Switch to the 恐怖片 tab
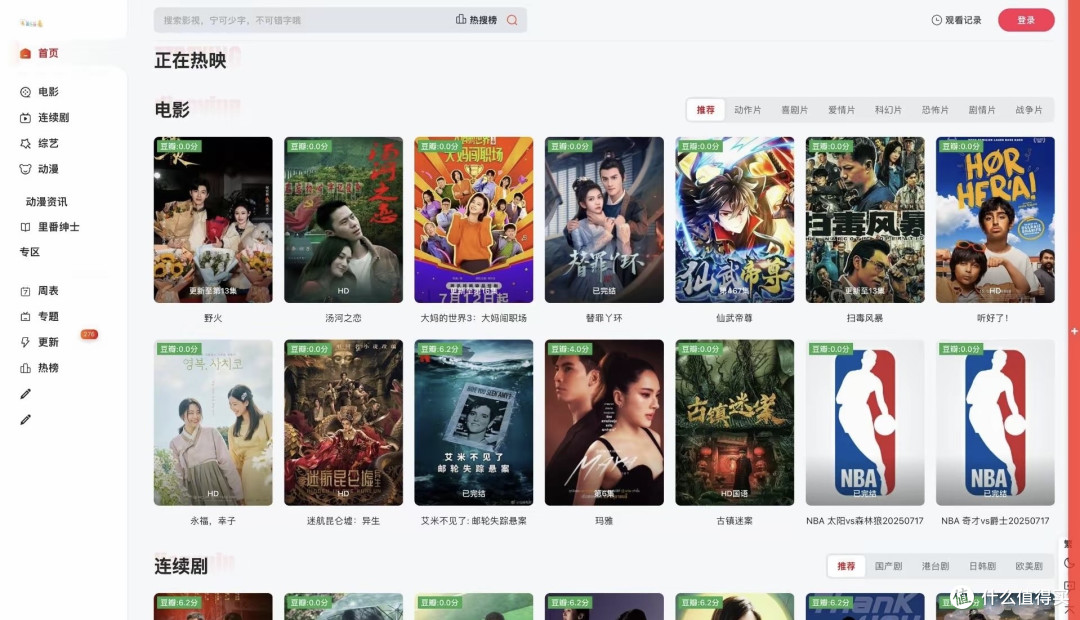1080x620 pixels. [x=935, y=110]
